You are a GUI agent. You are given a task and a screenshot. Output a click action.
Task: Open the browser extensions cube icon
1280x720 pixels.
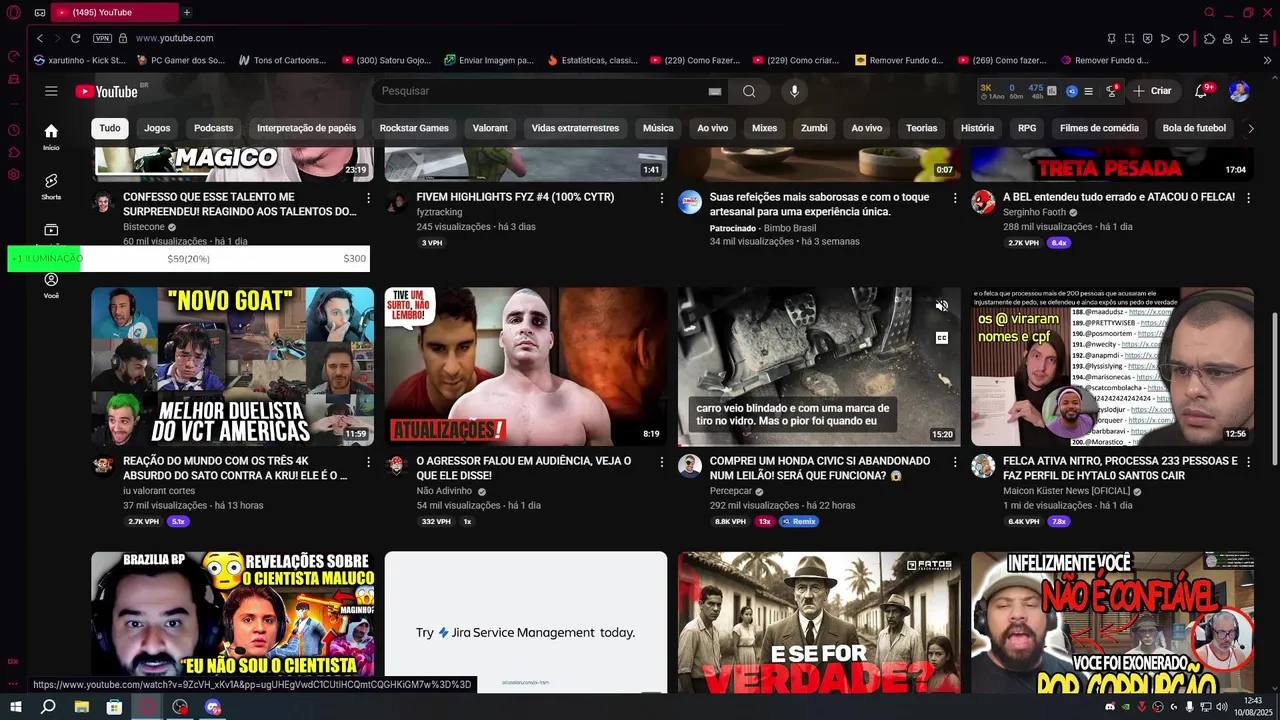pyautogui.click(x=1209, y=38)
